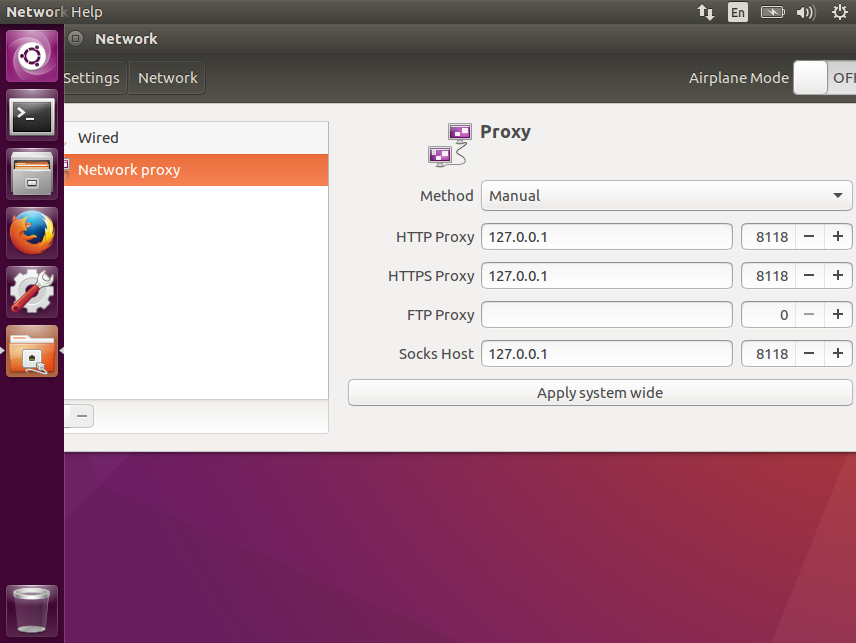856x643 pixels.
Task: Toggle the Airplane Mode switch
Action: 824,78
